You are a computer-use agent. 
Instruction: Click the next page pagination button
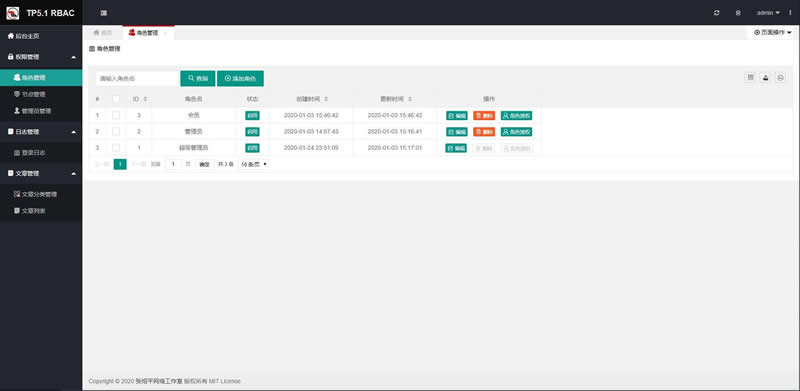point(138,164)
